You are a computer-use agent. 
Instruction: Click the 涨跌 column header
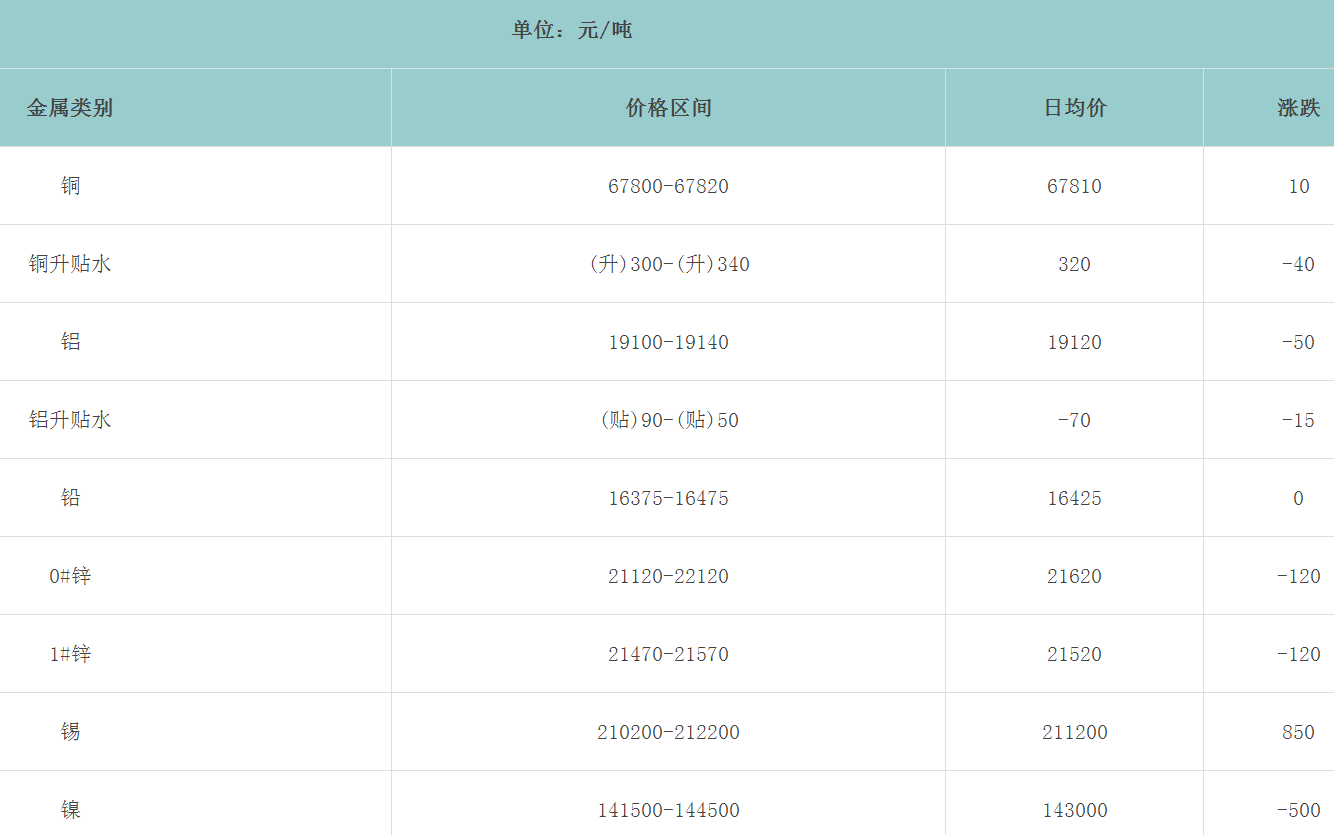1298,108
